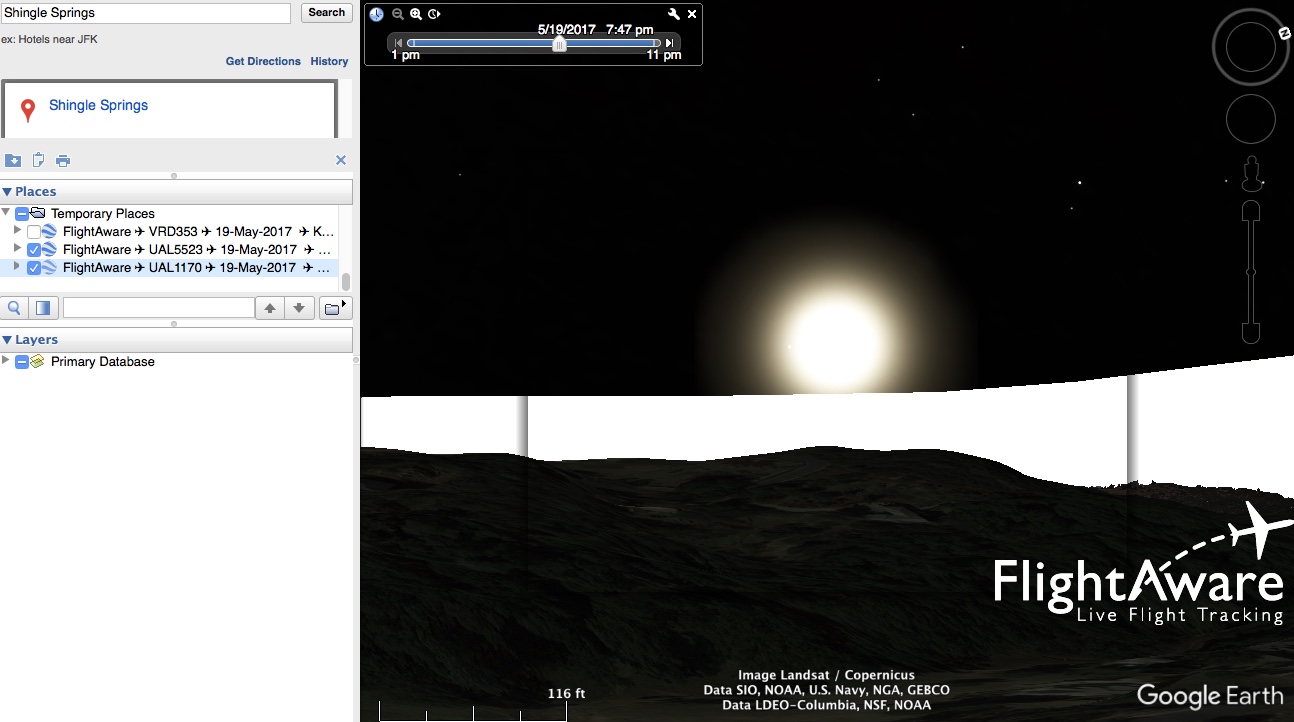Image resolution: width=1294 pixels, height=722 pixels.
Task: Enable the VRD353 flight checkbox
Action: pyautogui.click(x=34, y=232)
